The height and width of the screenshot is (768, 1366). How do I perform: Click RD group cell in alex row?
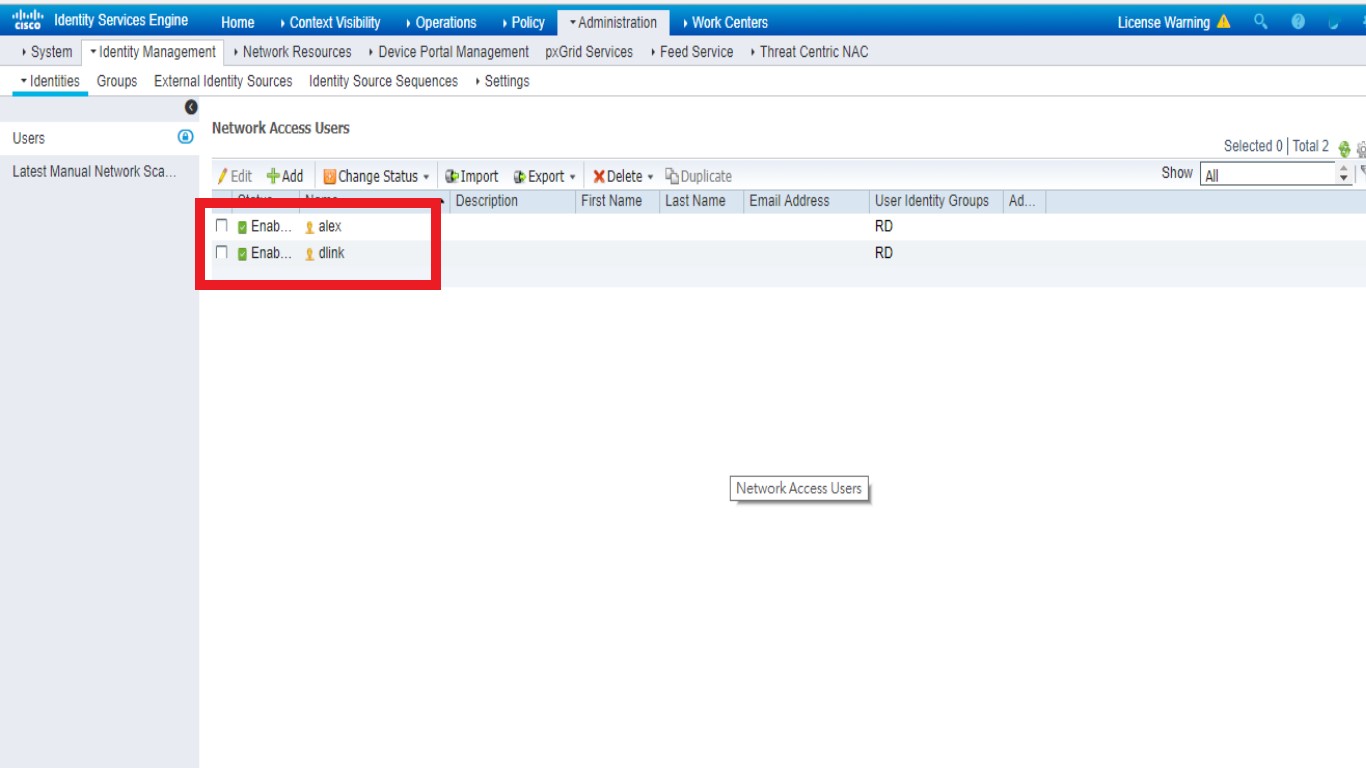tap(884, 227)
